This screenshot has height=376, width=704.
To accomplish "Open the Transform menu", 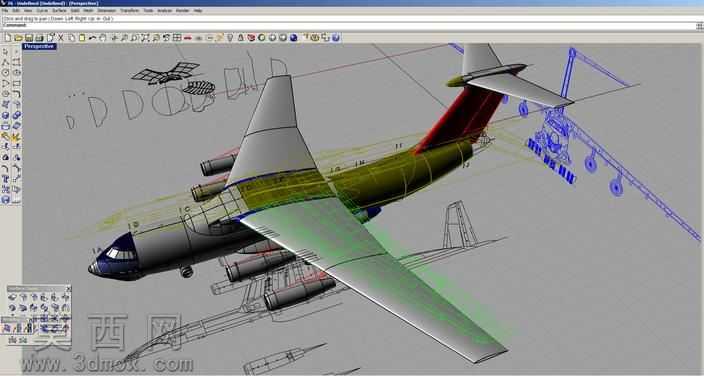I will tap(130, 10).
